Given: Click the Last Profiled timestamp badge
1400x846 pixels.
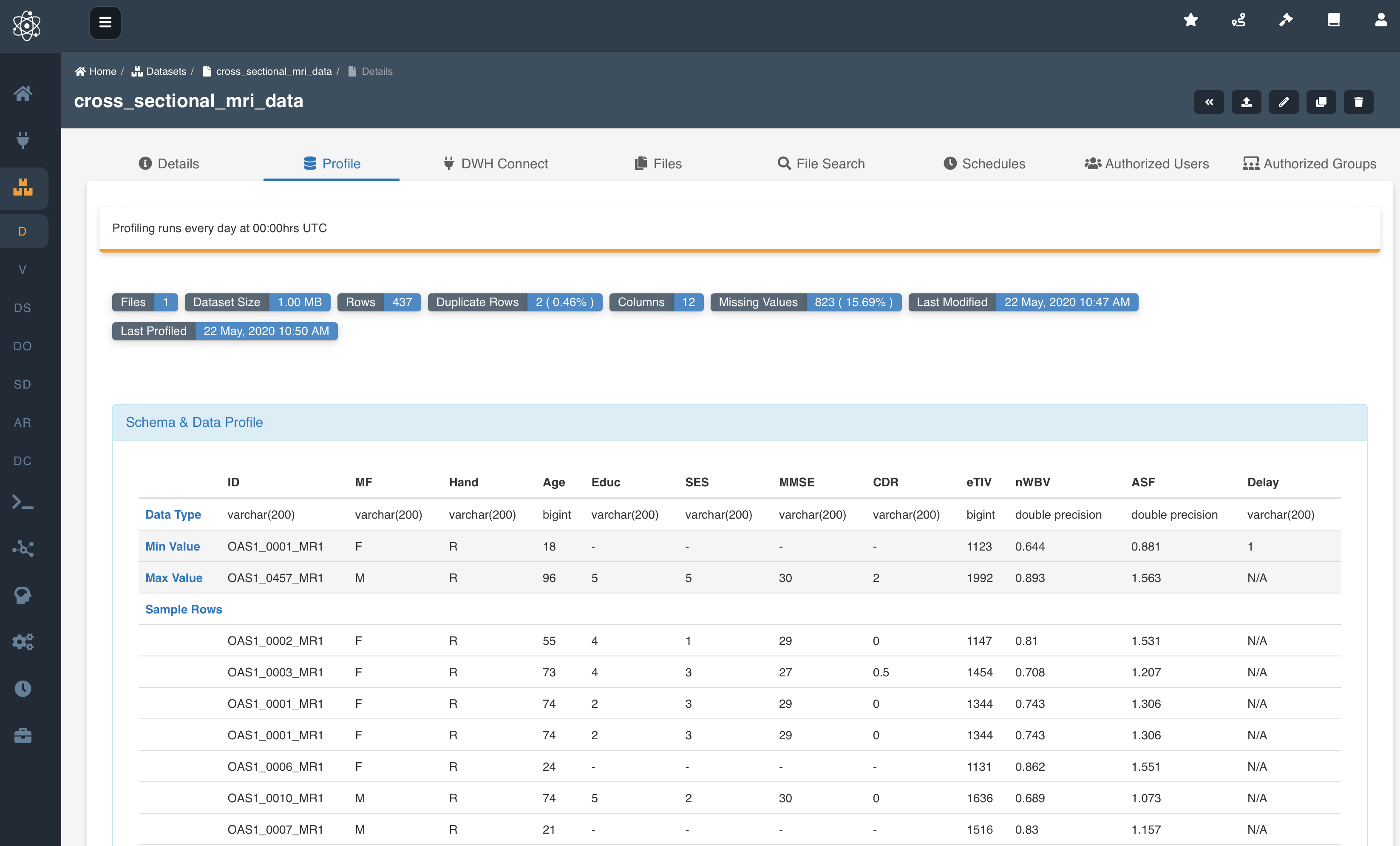Looking at the screenshot, I should click(224, 331).
